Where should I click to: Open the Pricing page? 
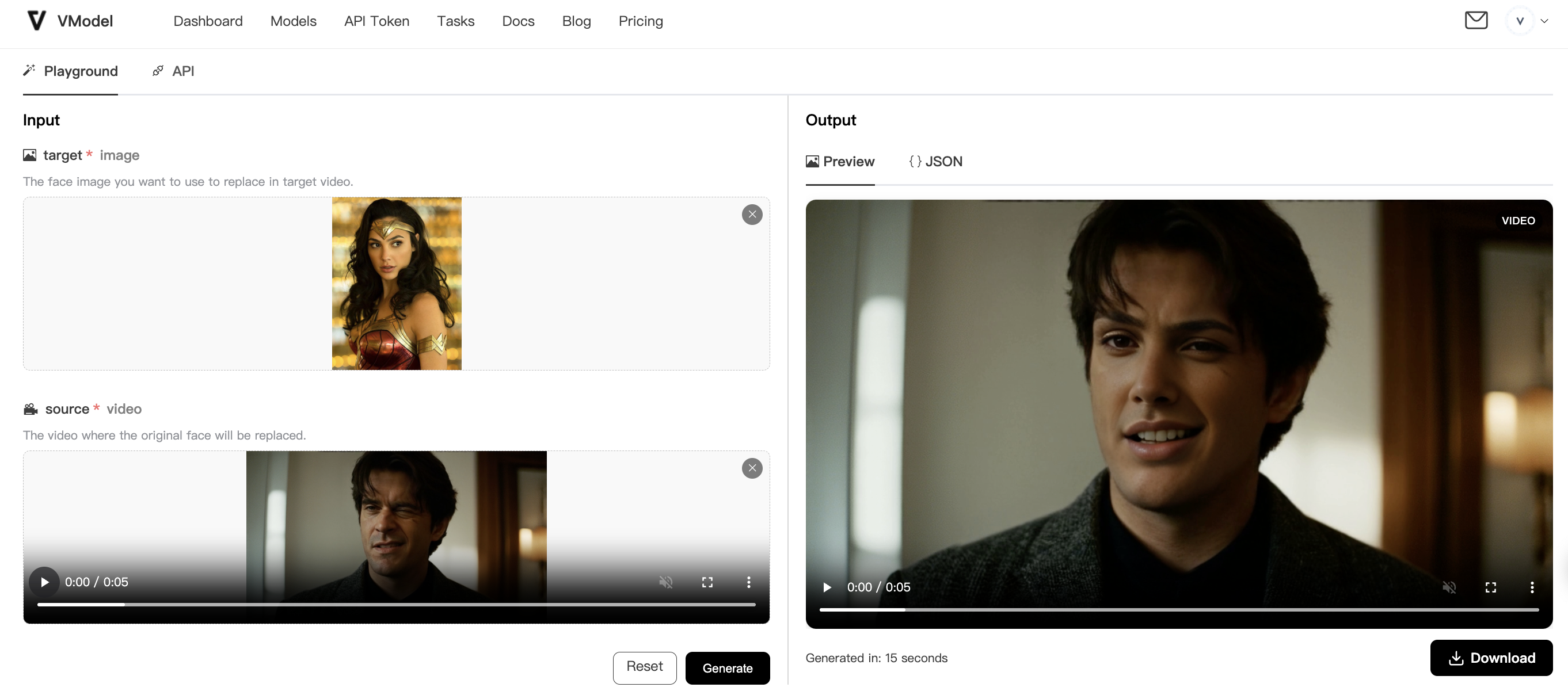tap(640, 21)
